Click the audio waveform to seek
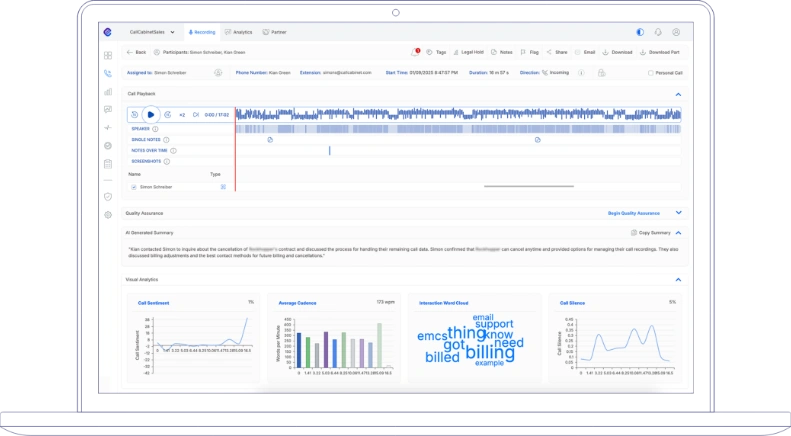The height and width of the screenshot is (436, 791). coord(458,114)
